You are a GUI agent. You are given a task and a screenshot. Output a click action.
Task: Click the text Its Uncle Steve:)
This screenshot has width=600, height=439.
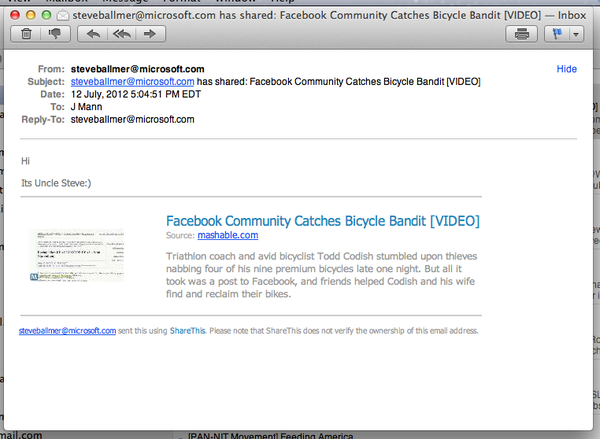pos(56,183)
